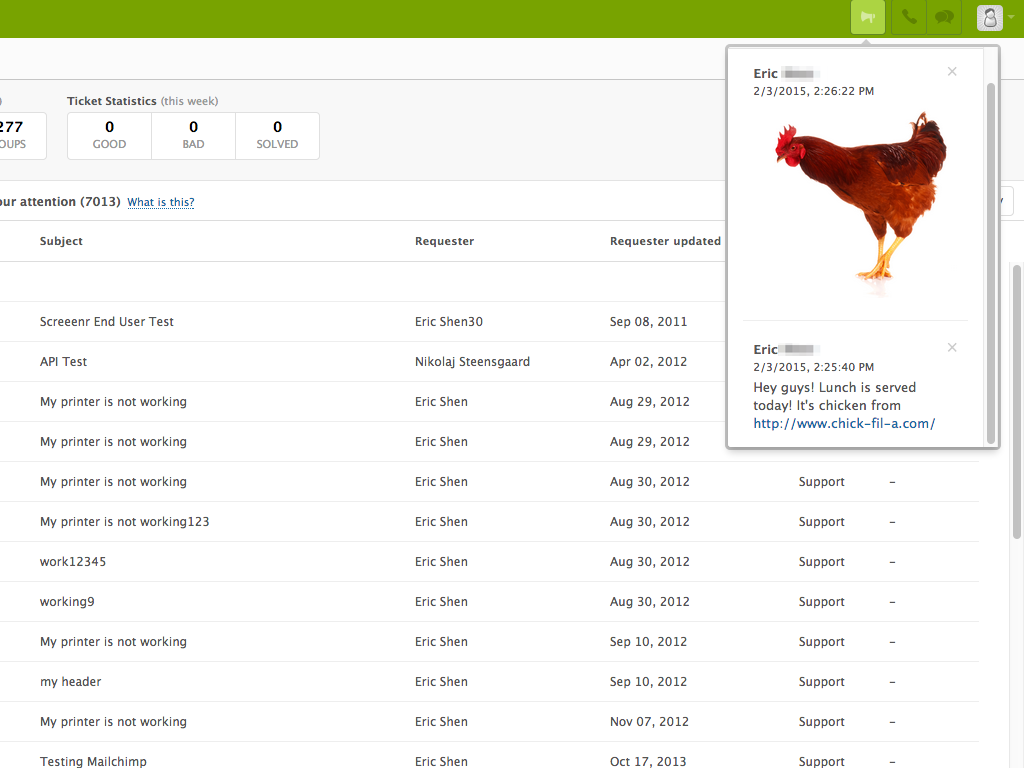Open the "What is this?" link

[160, 202]
